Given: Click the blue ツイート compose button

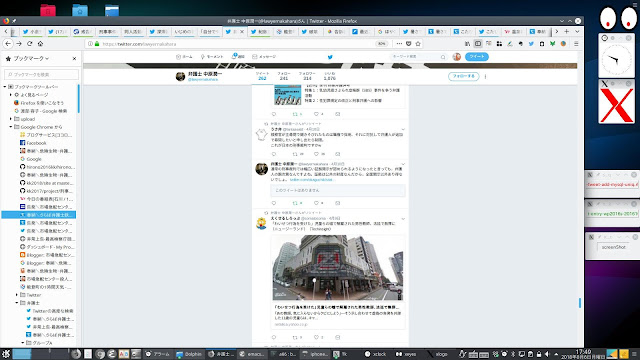Looking at the screenshot, I should click(x=477, y=57).
